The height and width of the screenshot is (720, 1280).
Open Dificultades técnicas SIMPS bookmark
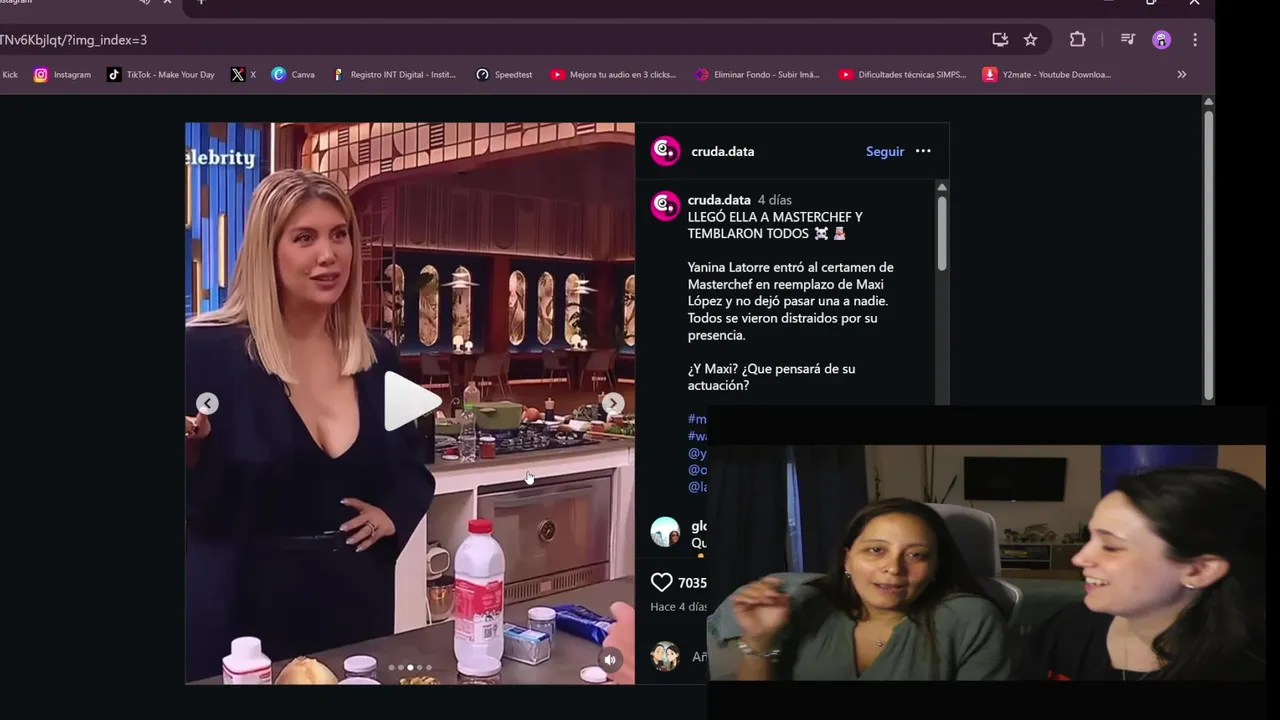tap(902, 74)
